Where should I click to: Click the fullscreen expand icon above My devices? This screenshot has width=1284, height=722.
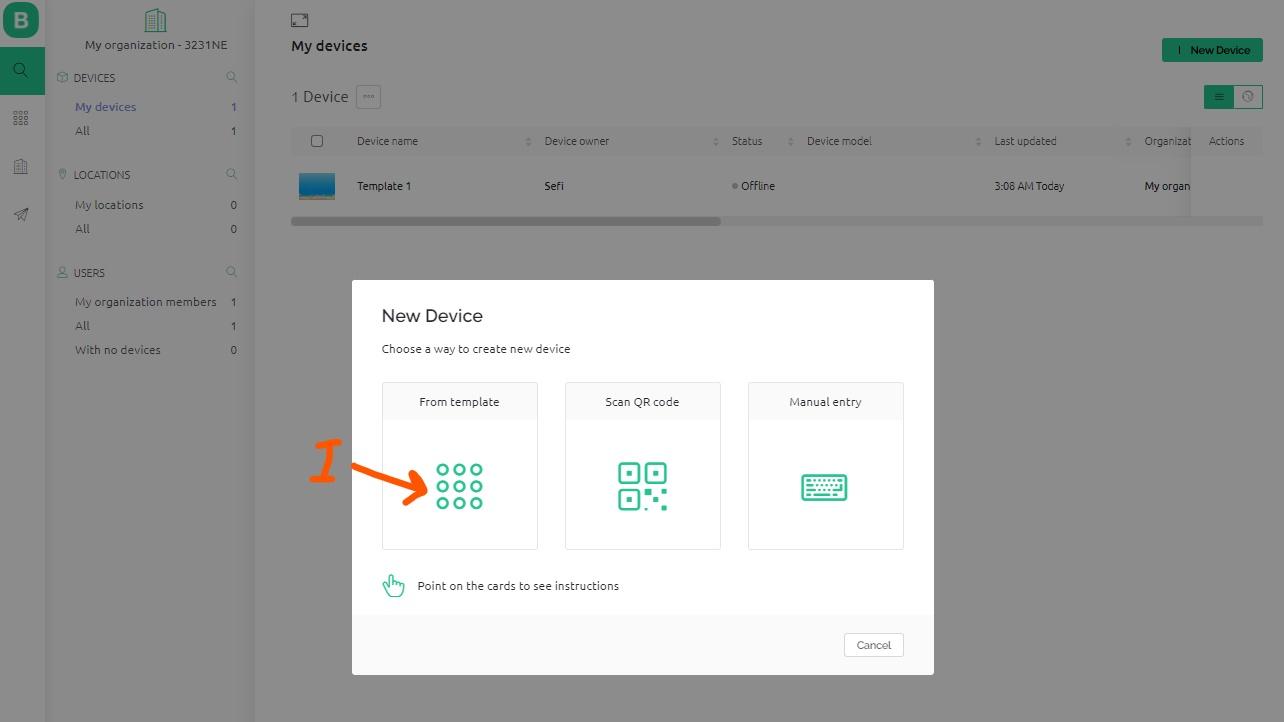pyautogui.click(x=299, y=20)
